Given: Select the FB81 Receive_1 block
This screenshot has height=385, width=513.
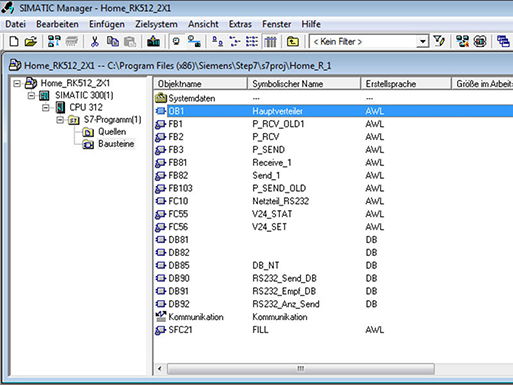Looking at the screenshot, I should coord(334,163).
